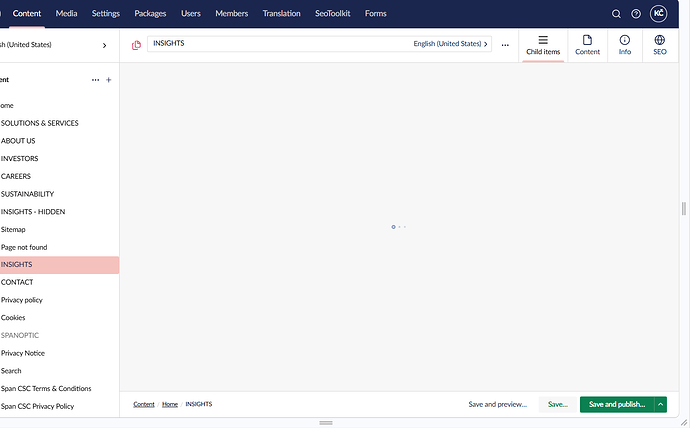Screen dimensions: 690x429
Task: Open the Members section
Action: click(231, 14)
